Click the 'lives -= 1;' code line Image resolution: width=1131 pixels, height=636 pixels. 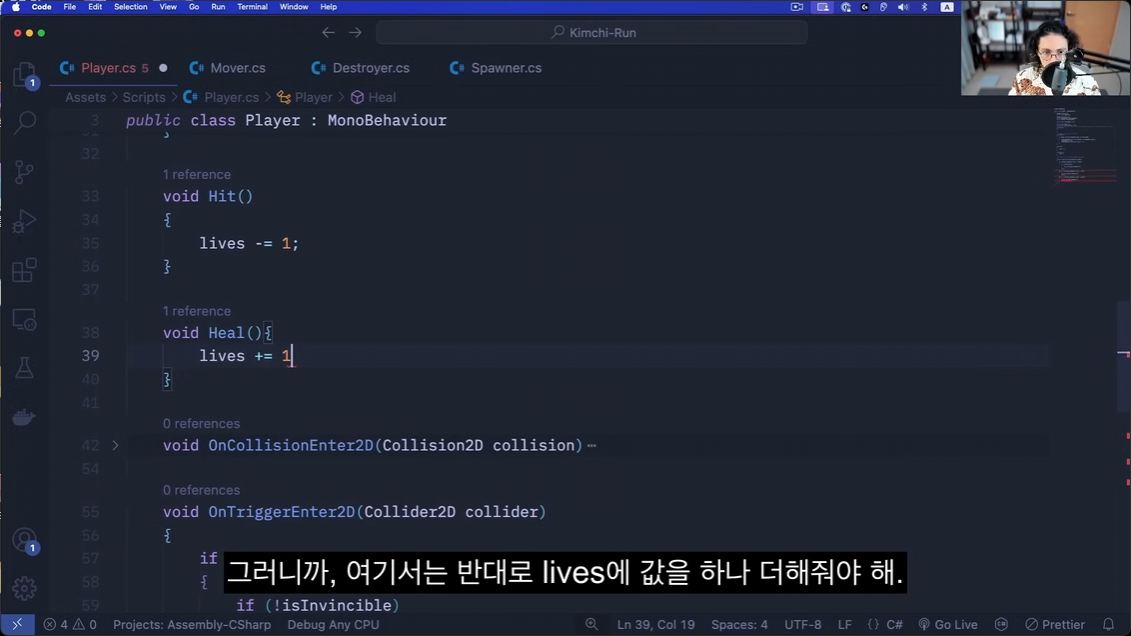tap(249, 244)
